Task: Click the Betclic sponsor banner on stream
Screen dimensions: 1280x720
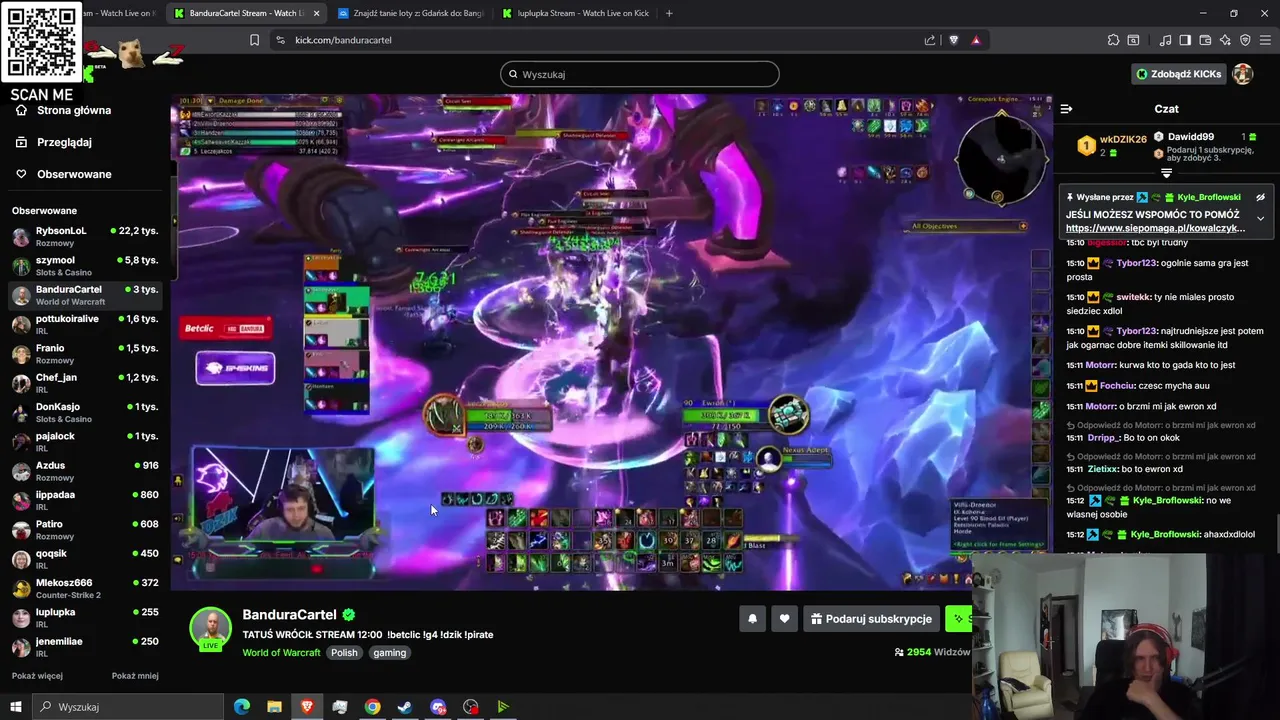Action: click(x=226, y=329)
